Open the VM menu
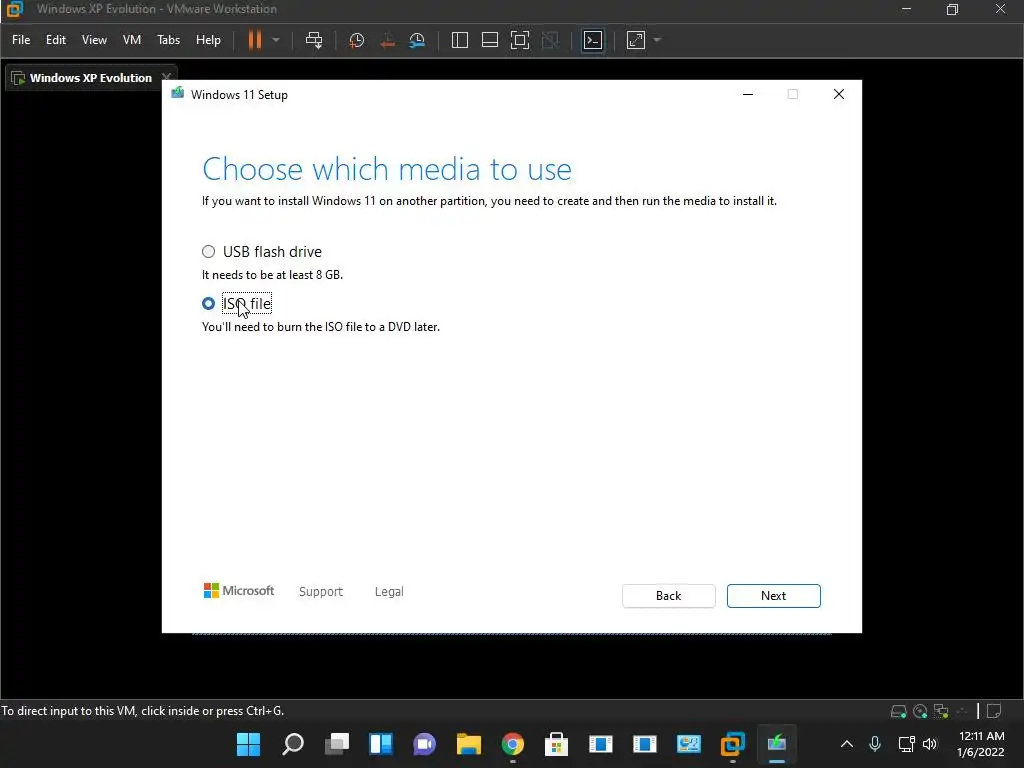The image size is (1024, 768). [x=132, y=40]
